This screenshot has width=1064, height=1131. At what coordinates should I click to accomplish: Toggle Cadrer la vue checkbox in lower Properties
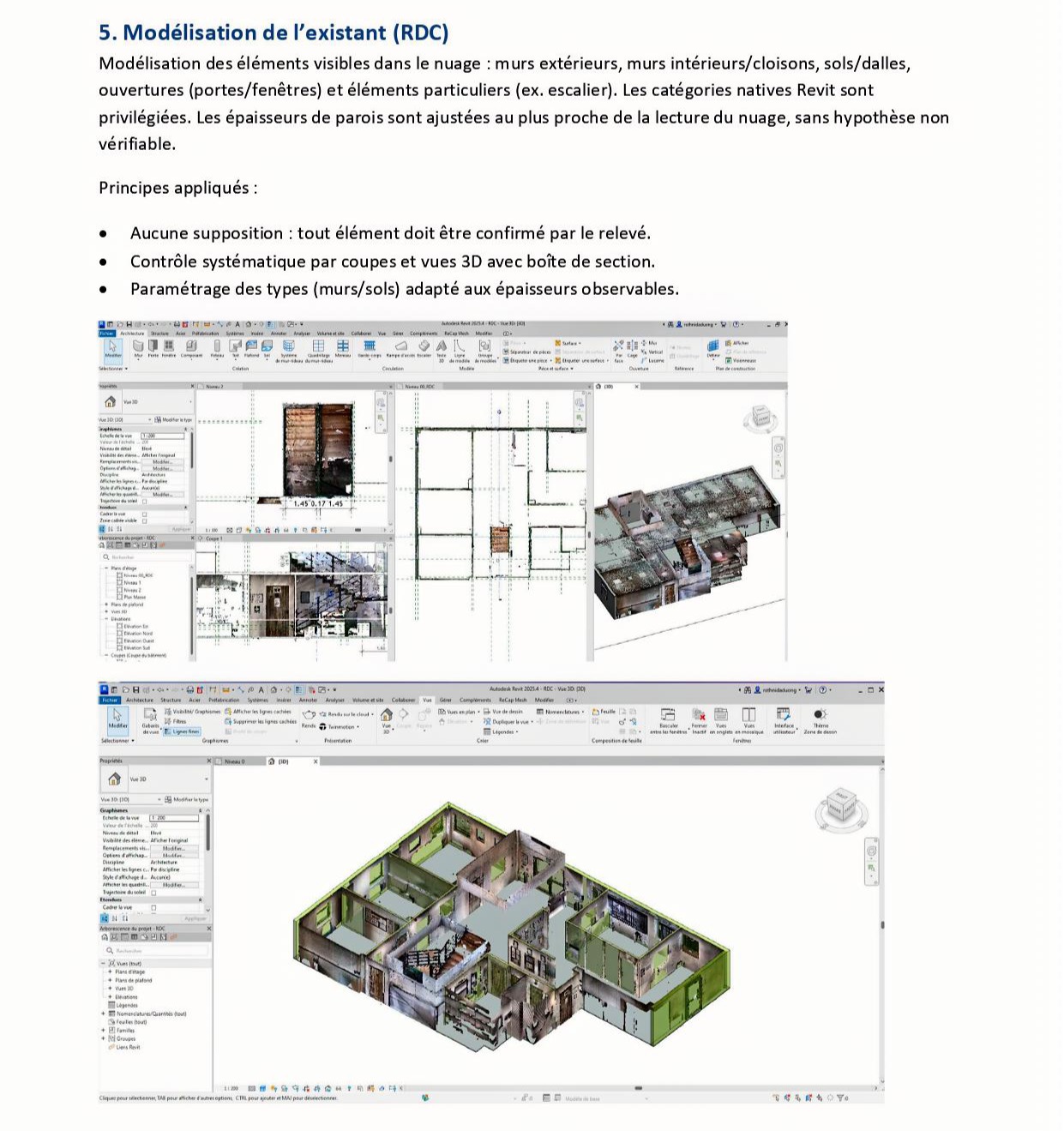[154, 907]
